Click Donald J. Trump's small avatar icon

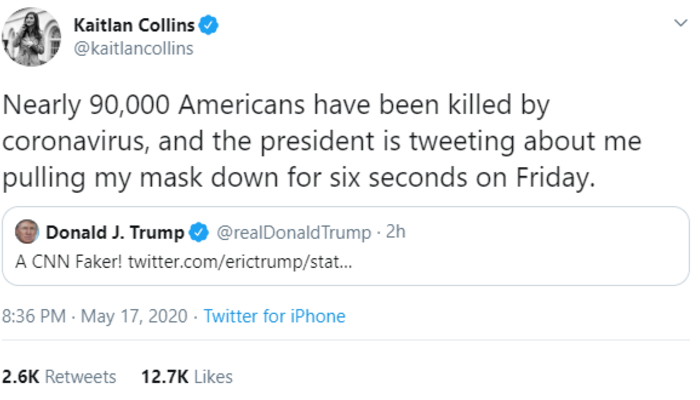click(27, 232)
